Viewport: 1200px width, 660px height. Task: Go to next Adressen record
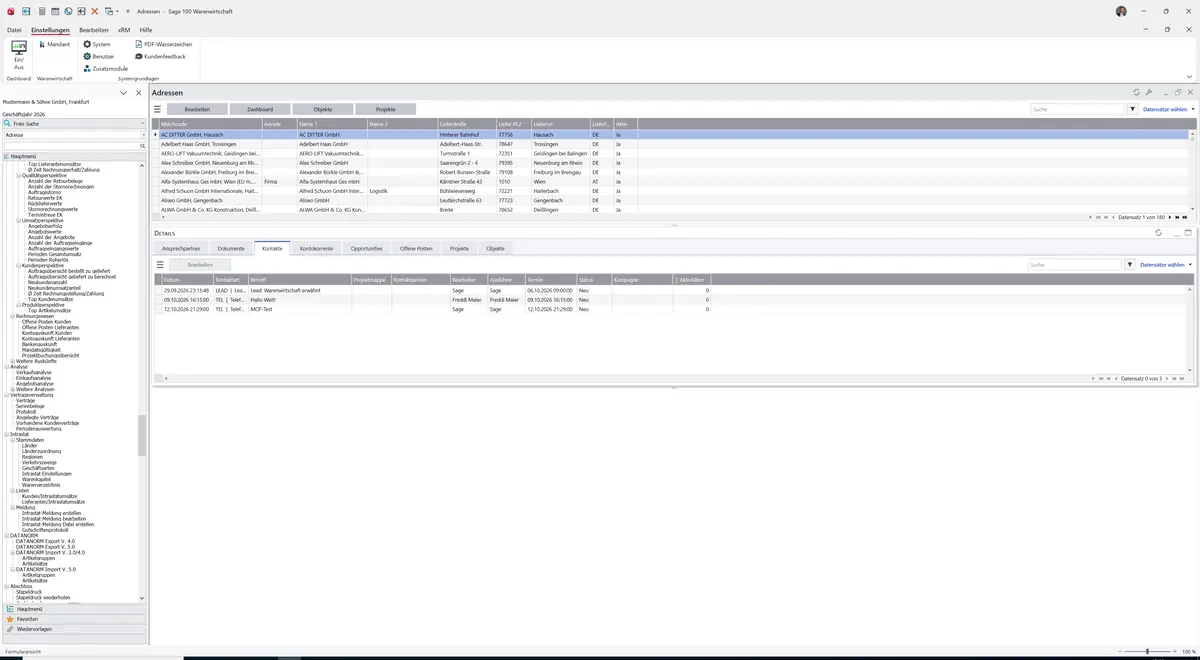[1171, 217]
